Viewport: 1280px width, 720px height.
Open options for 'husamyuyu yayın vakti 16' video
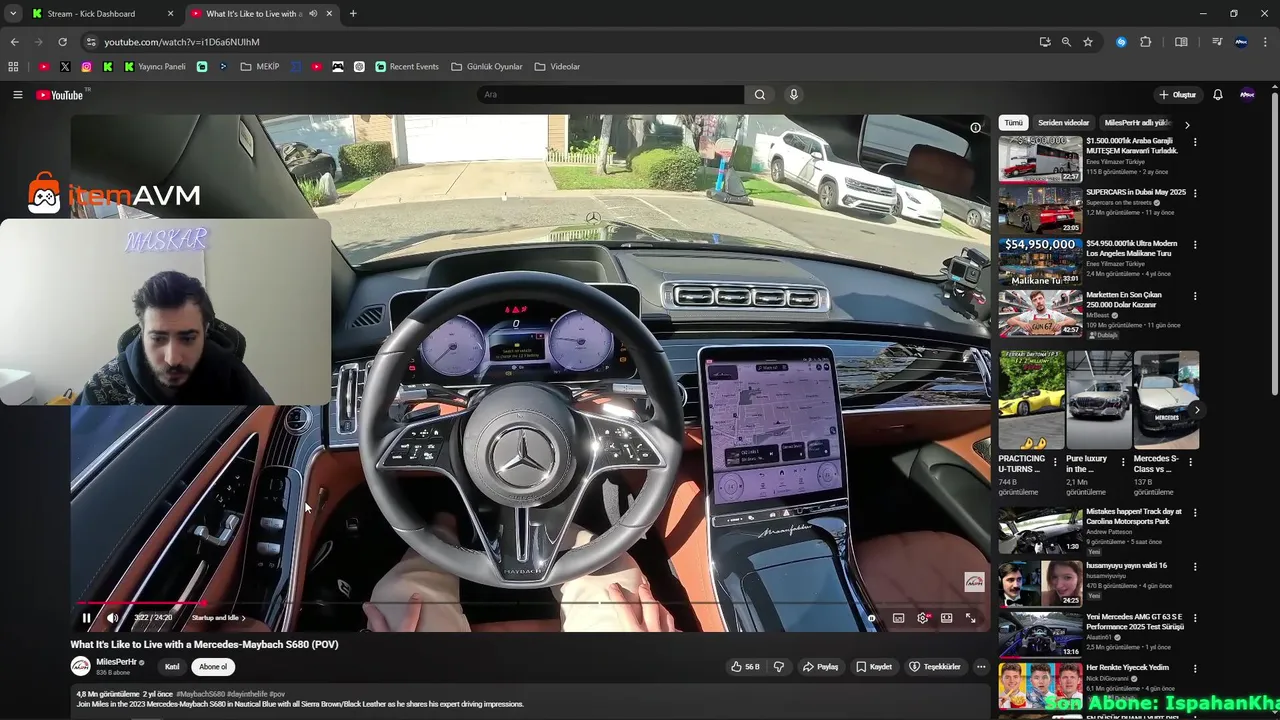1195,566
